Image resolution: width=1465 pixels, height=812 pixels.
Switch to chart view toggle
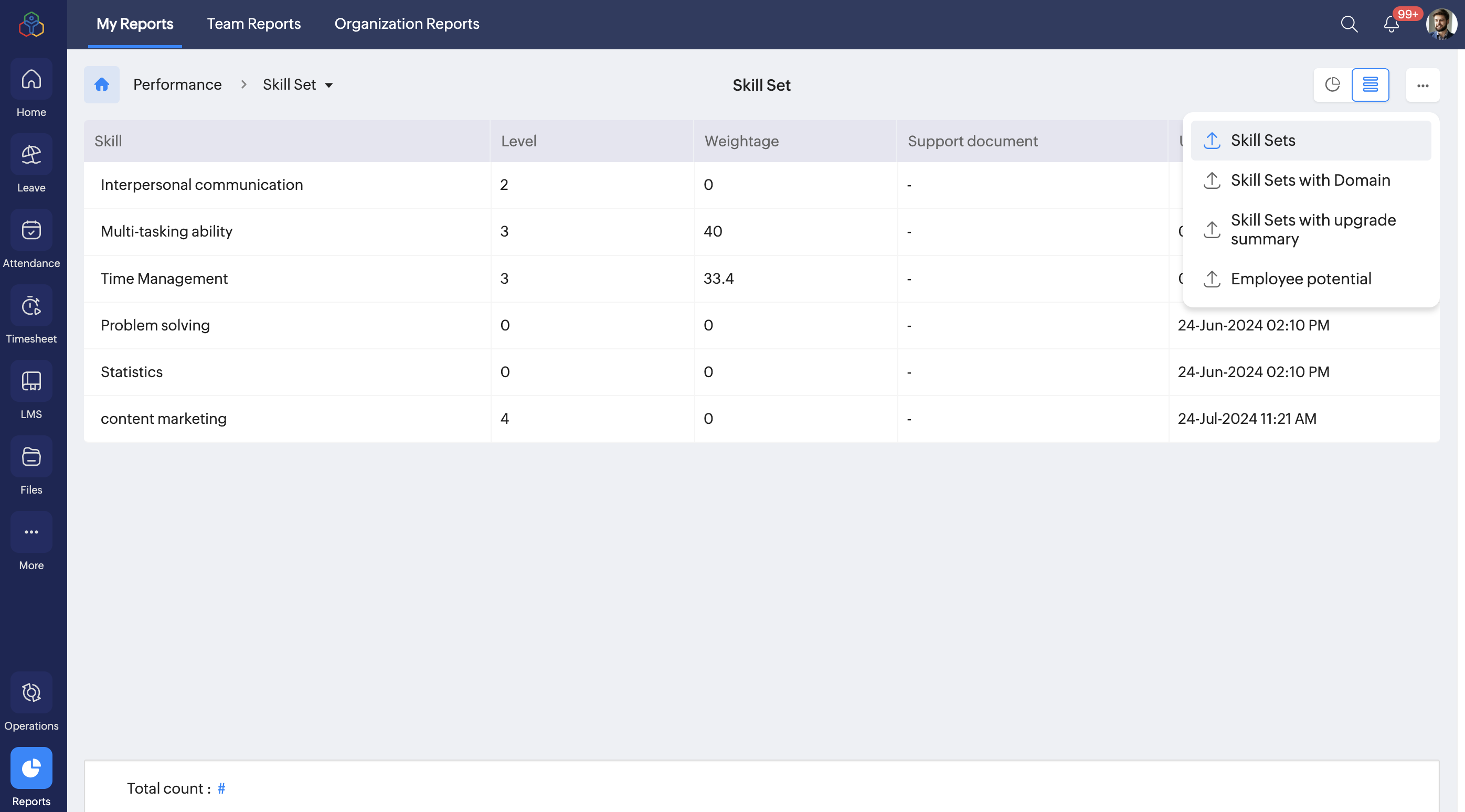pos(1332,85)
